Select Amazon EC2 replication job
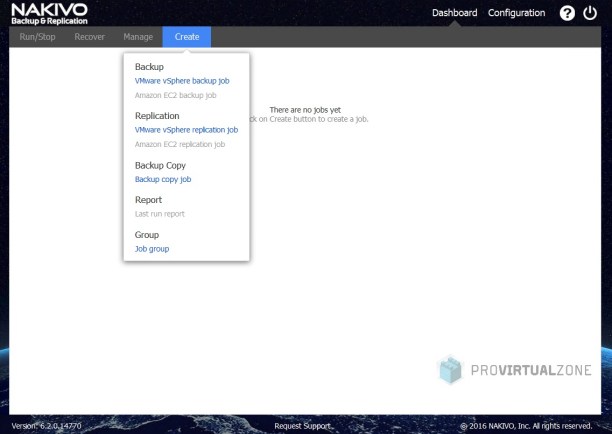Screen dimensions: 612x434 coord(180,144)
